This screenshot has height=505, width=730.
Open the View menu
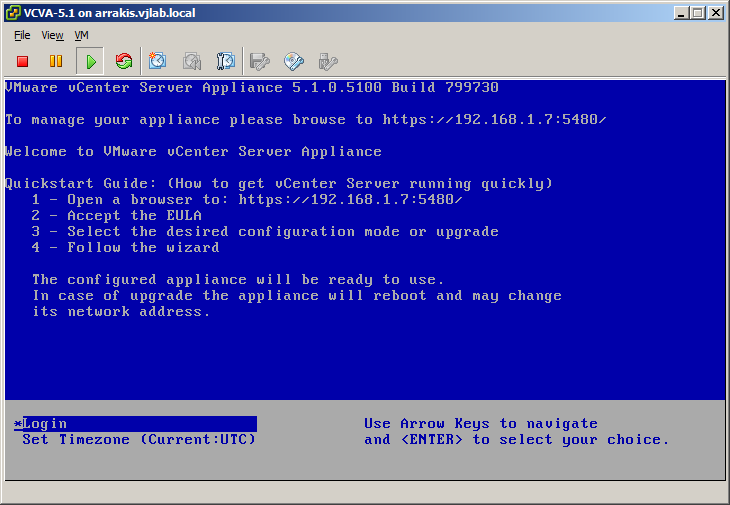pos(52,35)
